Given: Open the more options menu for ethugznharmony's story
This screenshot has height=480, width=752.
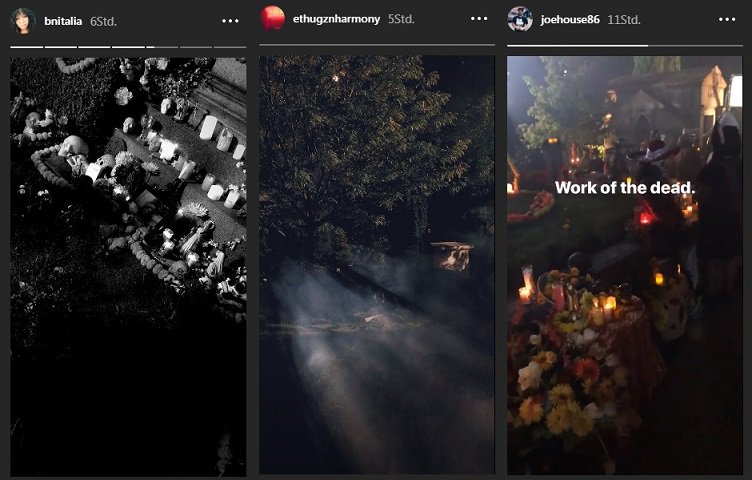Looking at the screenshot, I should tap(479, 19).
